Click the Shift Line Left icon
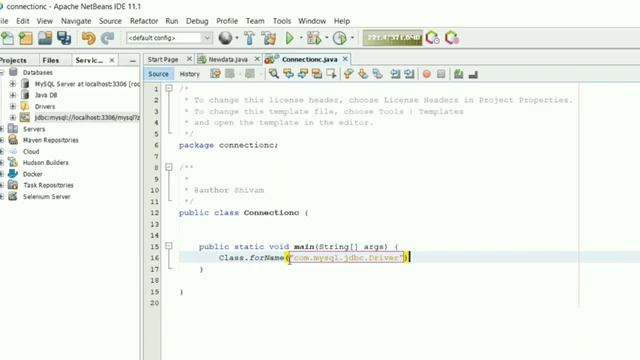 [395, 74]
